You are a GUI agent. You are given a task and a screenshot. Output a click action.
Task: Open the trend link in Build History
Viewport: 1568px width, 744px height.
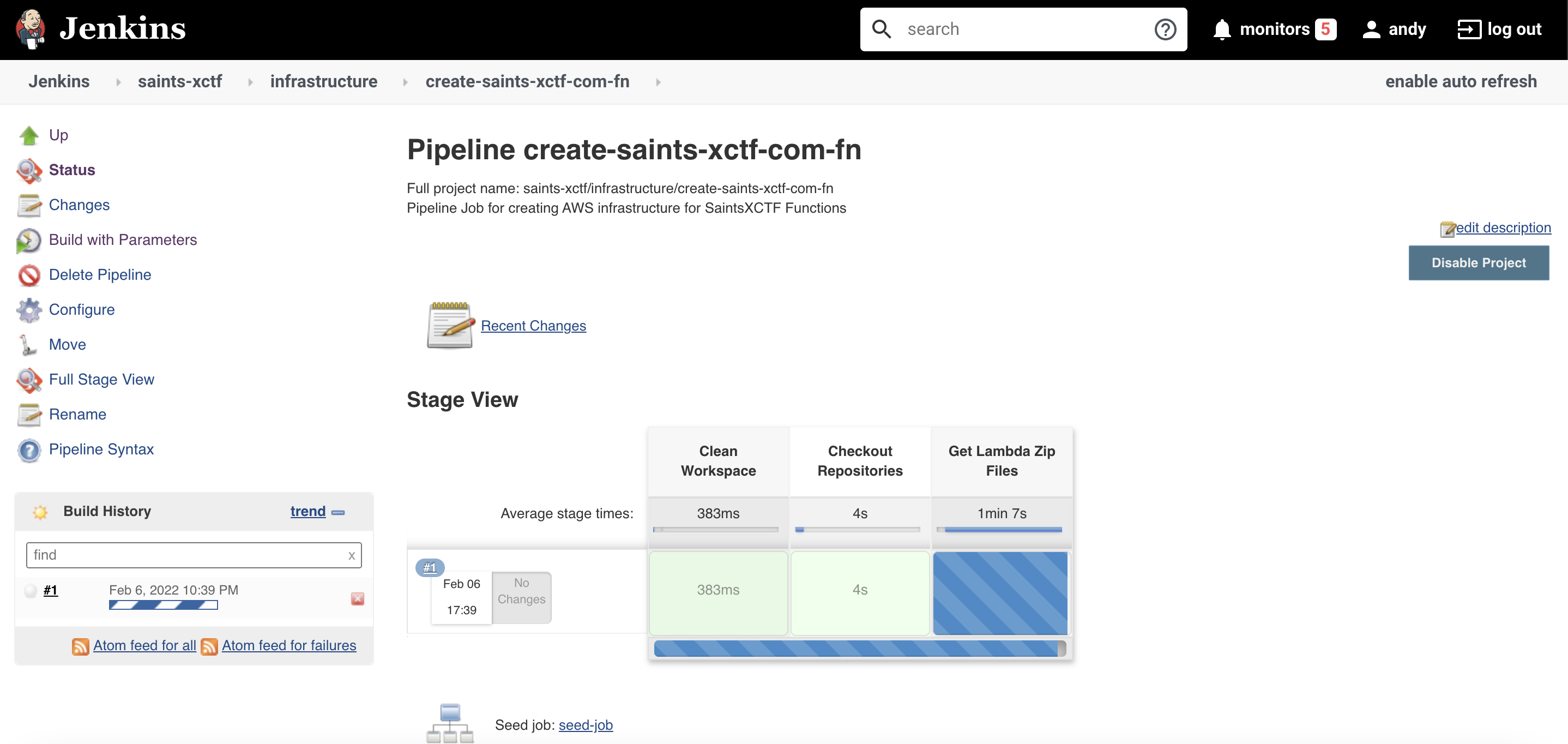(307, 512)
